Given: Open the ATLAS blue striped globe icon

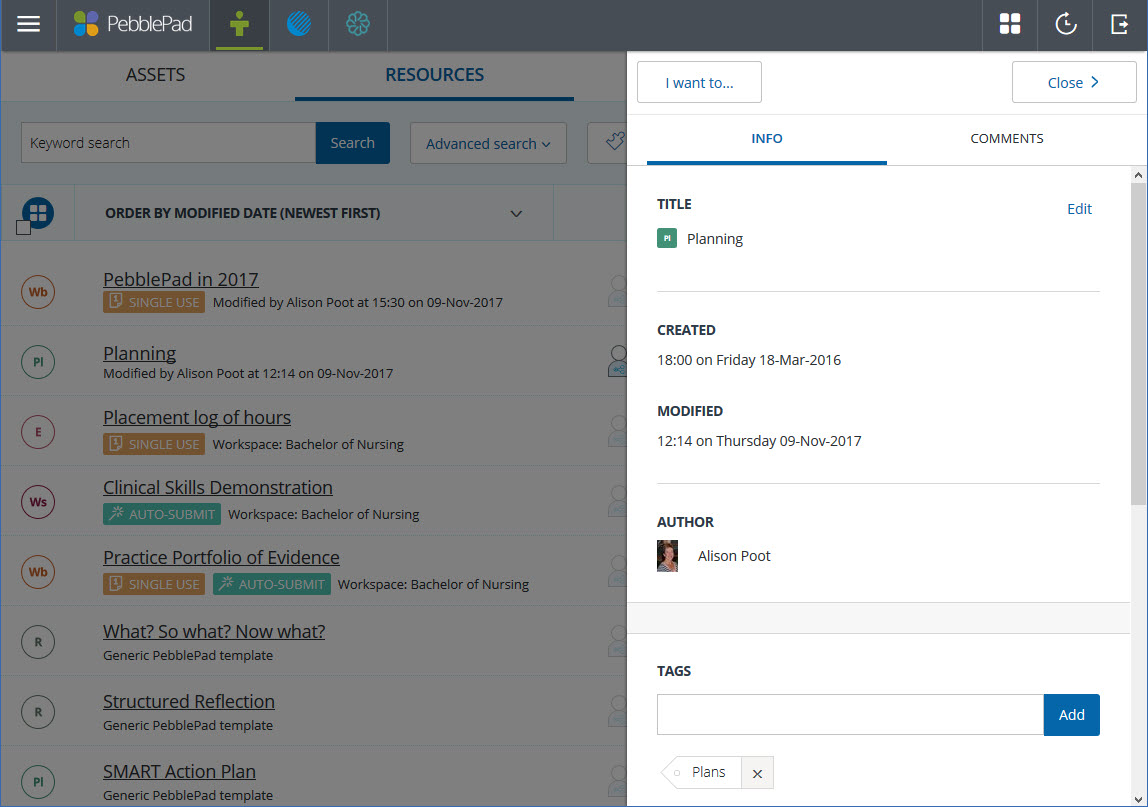Looking at the screenshot, I should [x=299, y=25].
